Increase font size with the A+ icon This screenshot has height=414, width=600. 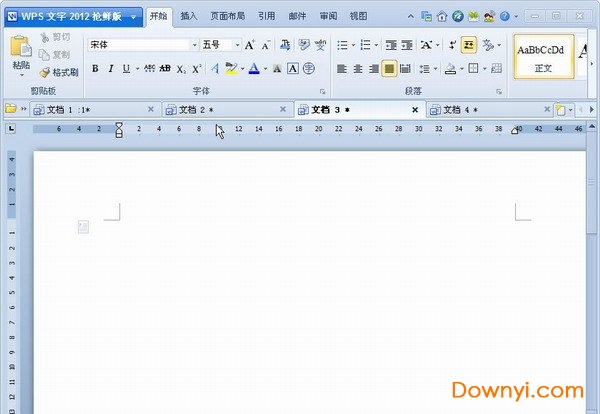pyautogui.click(x=250, y=45)
